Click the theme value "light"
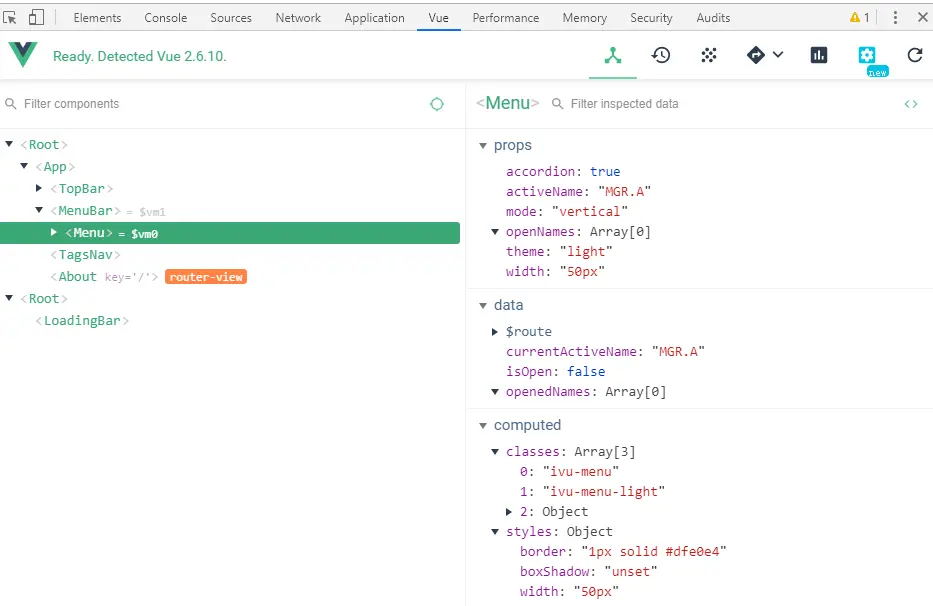The image size is (933, 606). pos(586,252)
